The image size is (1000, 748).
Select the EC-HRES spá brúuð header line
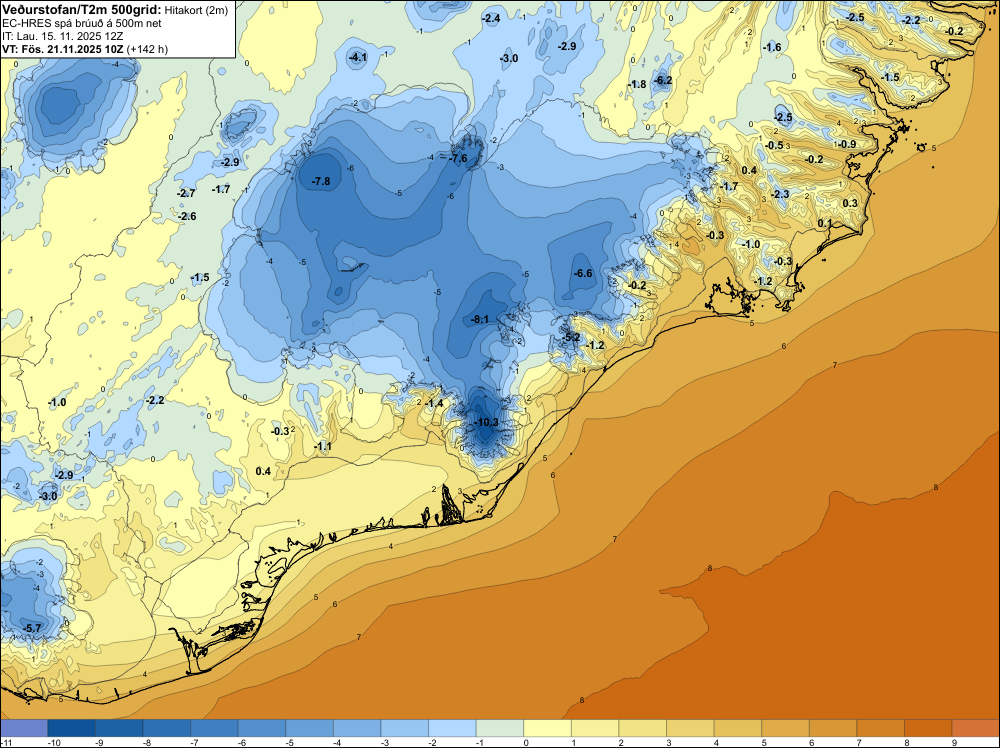pyautogui.click(x=81, y=23)
